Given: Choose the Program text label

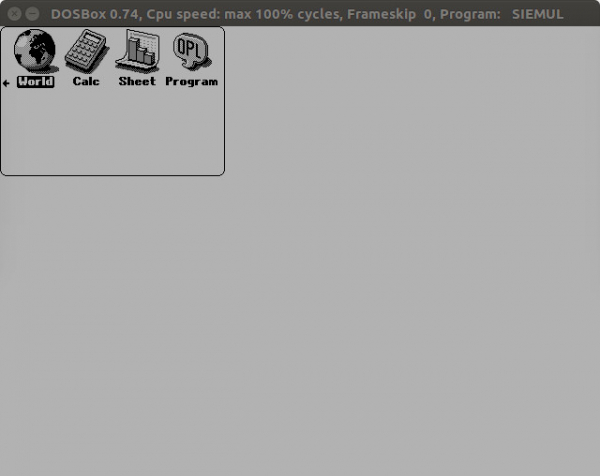Looking at the screenshot, I should (x=191, y=82).
